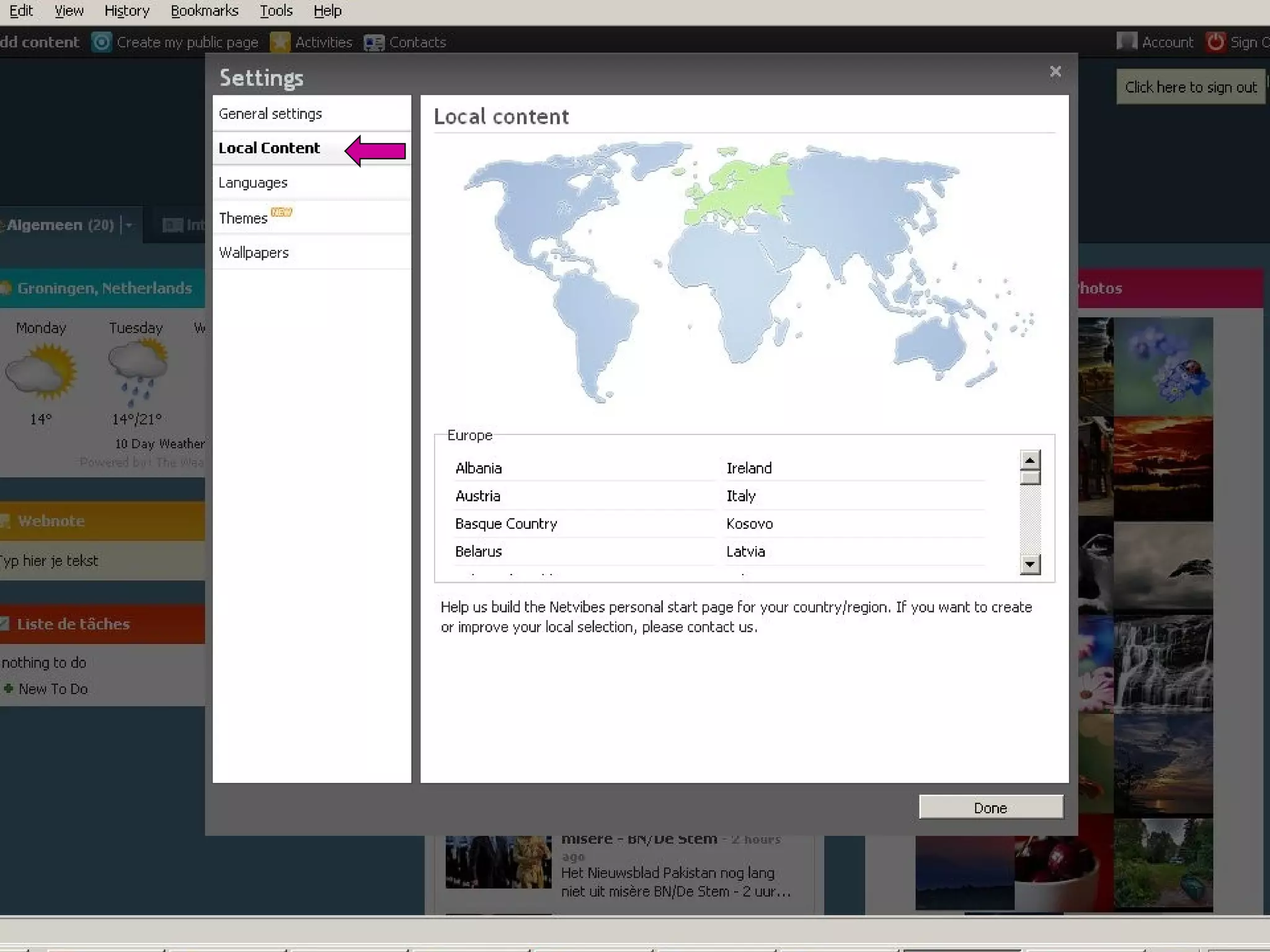The height and width of the screenshot is (952, 1270).
Task: Expand the Algemeen tab dropdown arrow
Action: tap(129, 225)
